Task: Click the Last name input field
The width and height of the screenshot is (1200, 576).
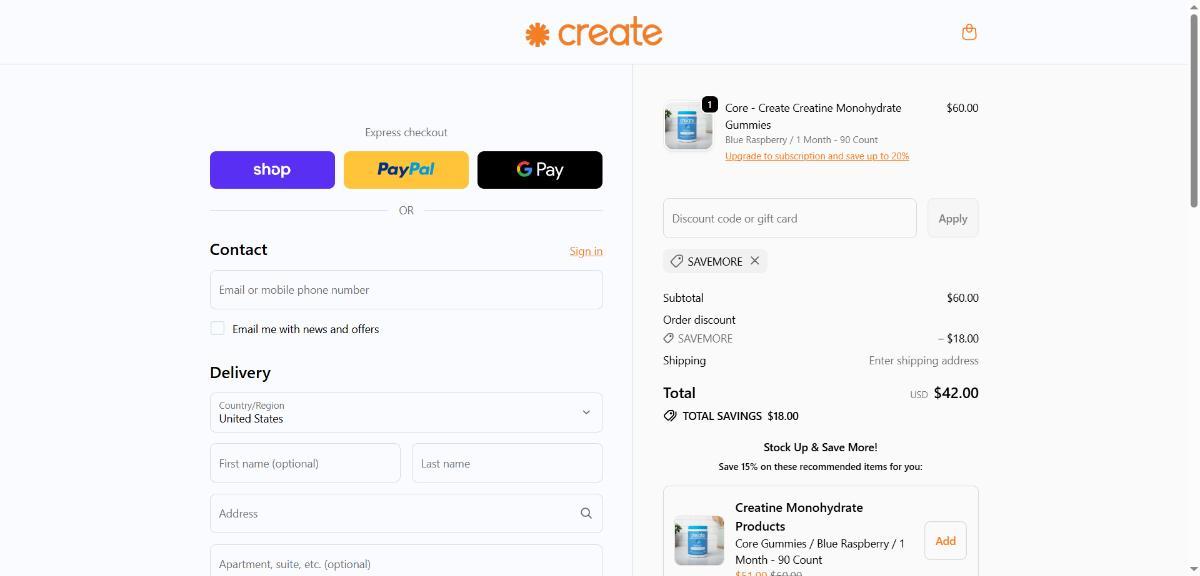Action: tap(507, 463)
